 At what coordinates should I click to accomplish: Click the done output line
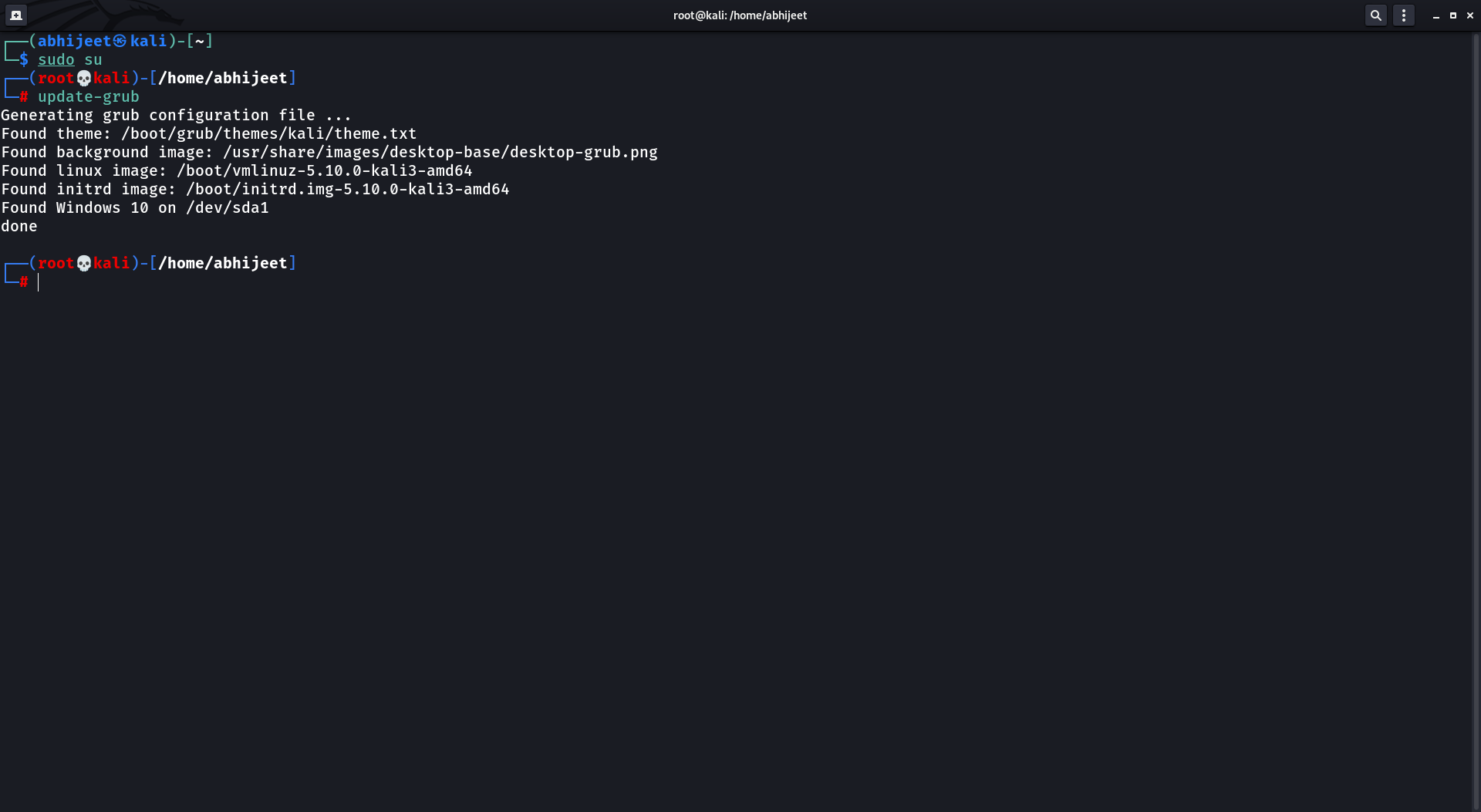[x=19, y=226]
